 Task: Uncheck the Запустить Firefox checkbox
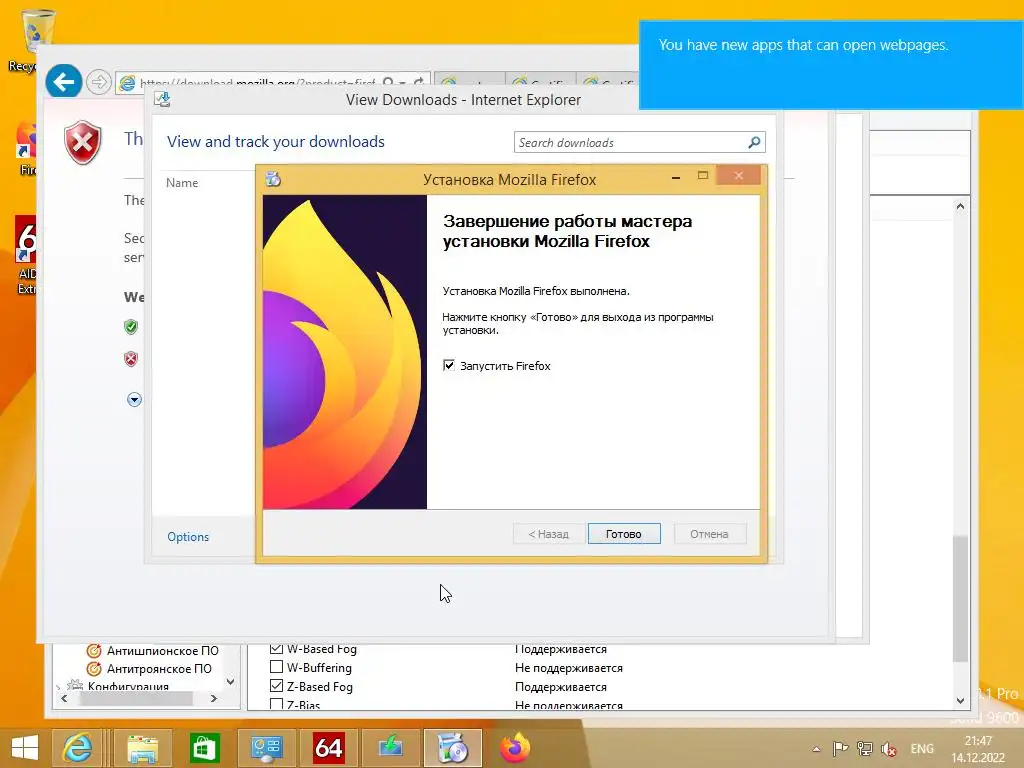(449, 365)
